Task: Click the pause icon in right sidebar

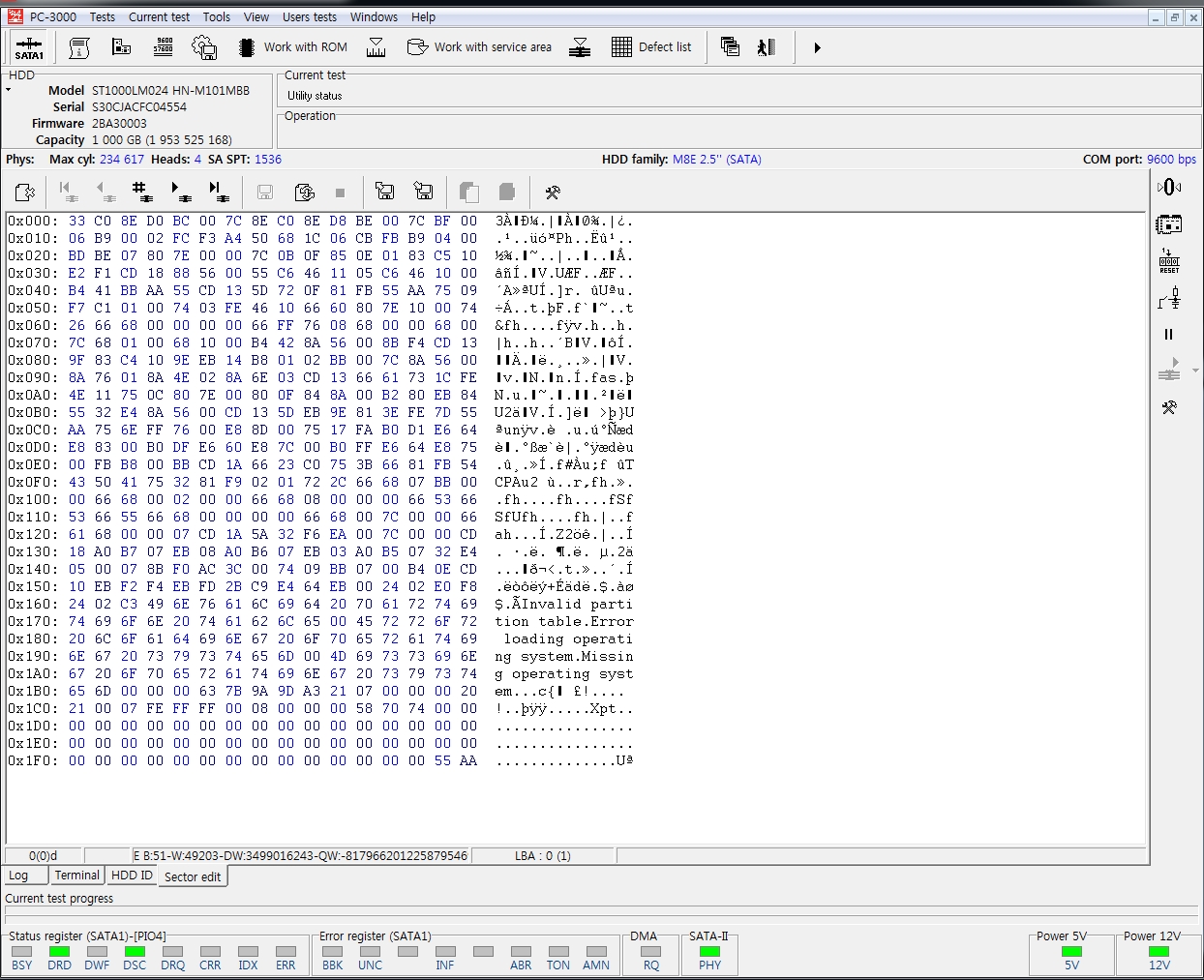Action: pos(1168,335)
